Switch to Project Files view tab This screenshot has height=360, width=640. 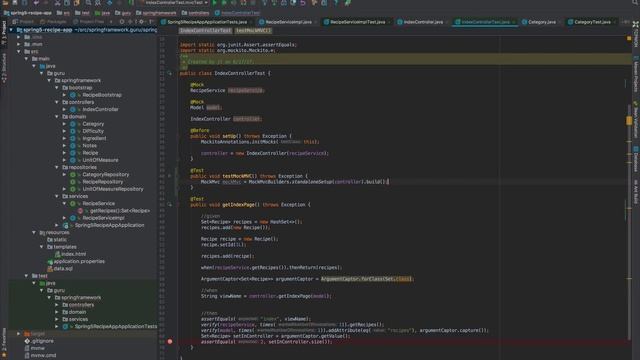pos(89,22)
